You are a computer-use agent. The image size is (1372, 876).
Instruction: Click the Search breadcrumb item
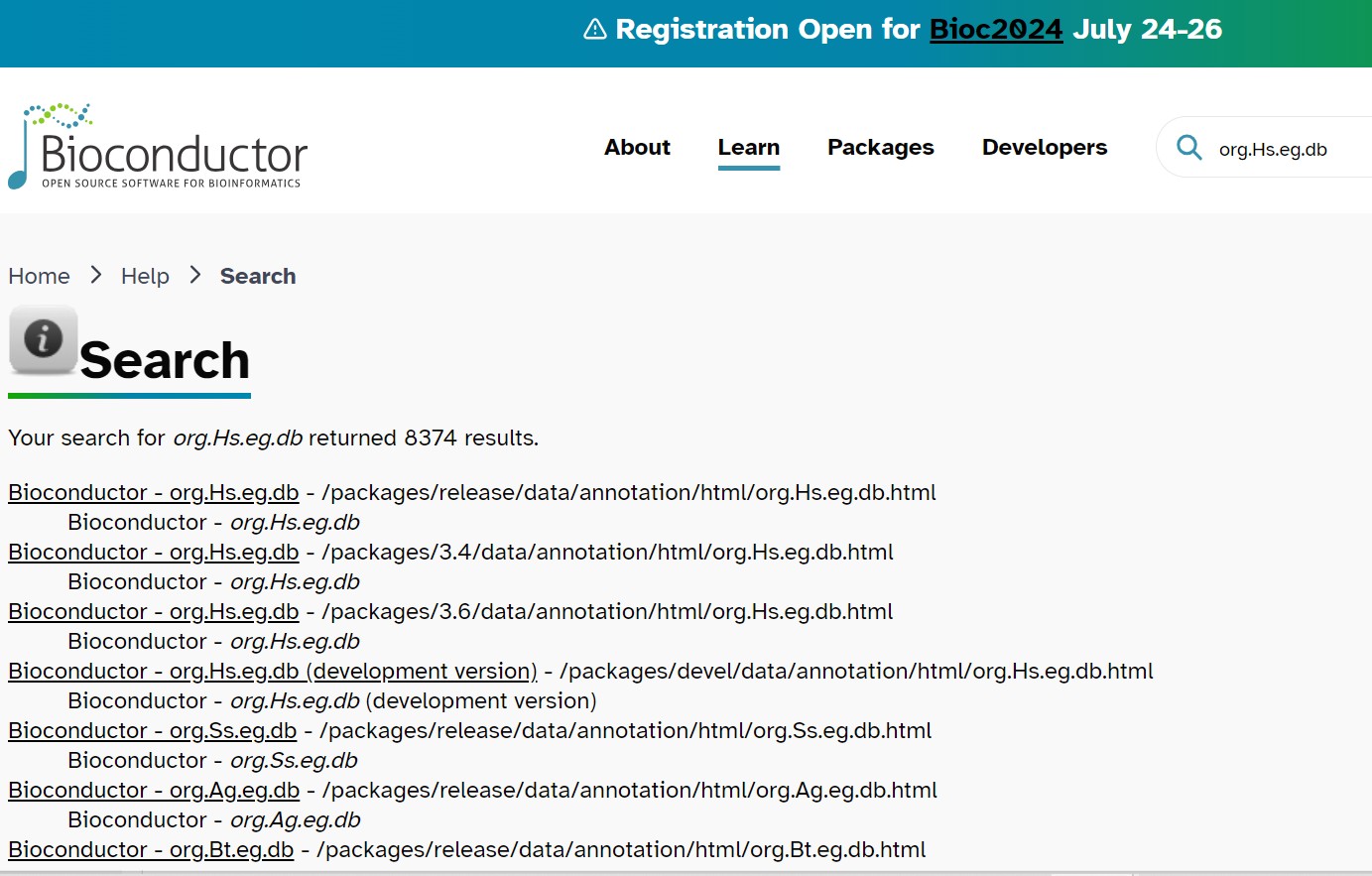[258, 276]
